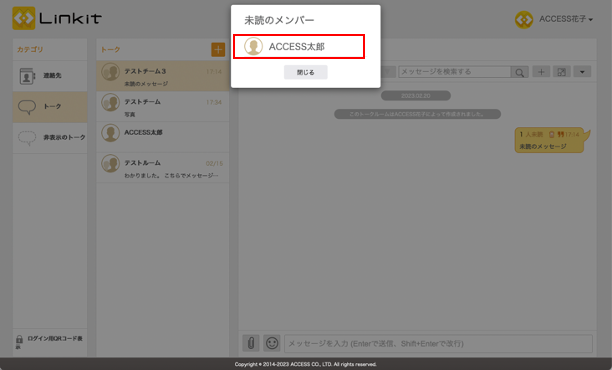Open the emoji picker smiley icon
Image resolution: width=612 pixels, height=370 pixels.
272,343
